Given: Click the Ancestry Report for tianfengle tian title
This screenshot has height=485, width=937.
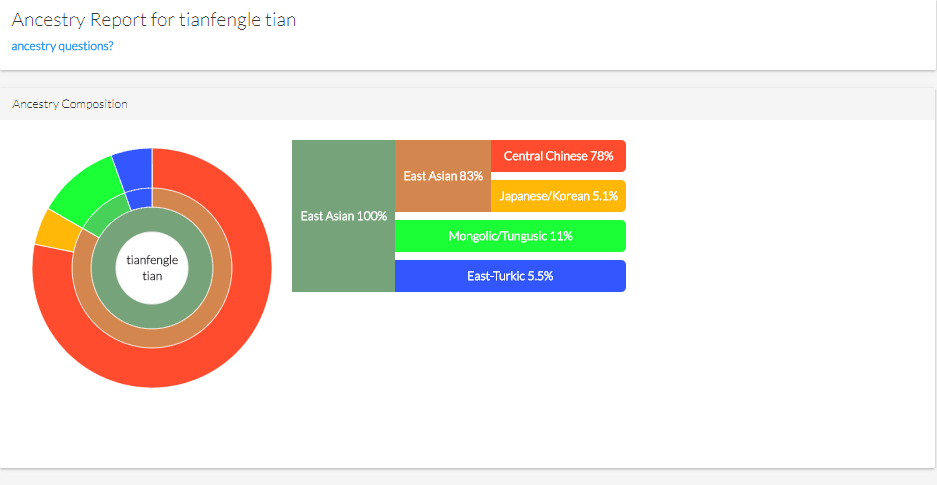Looking at the screenshot, I should pos(154,20).
